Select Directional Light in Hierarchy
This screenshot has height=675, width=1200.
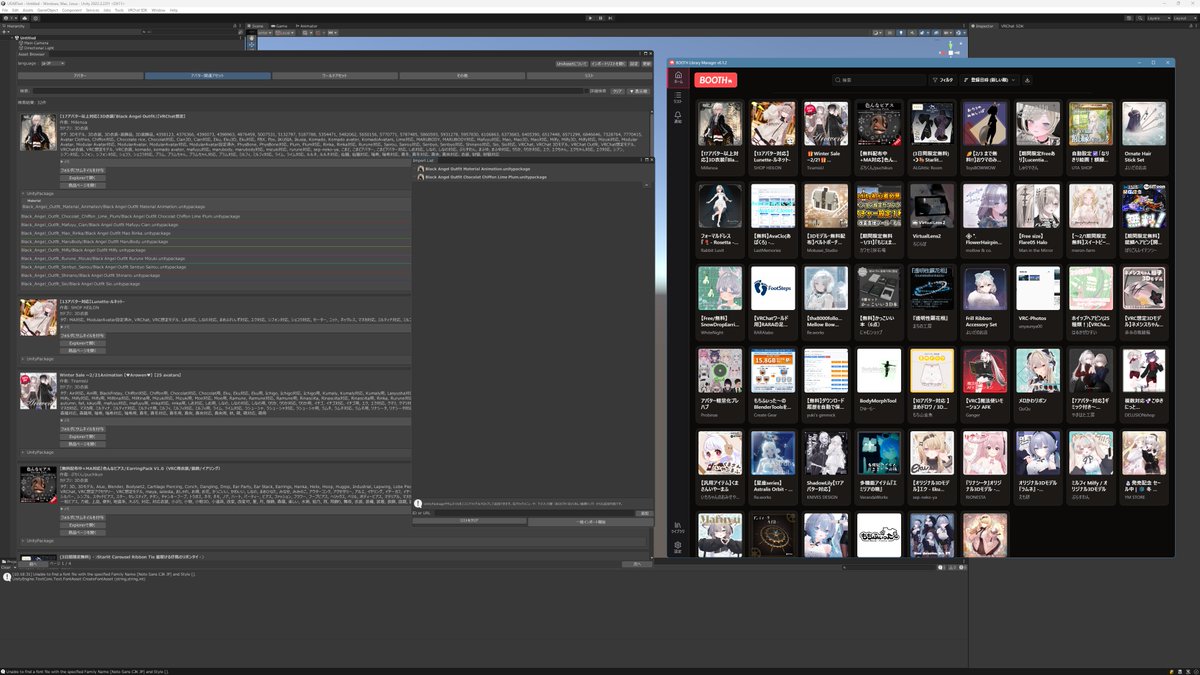[39, 47]
